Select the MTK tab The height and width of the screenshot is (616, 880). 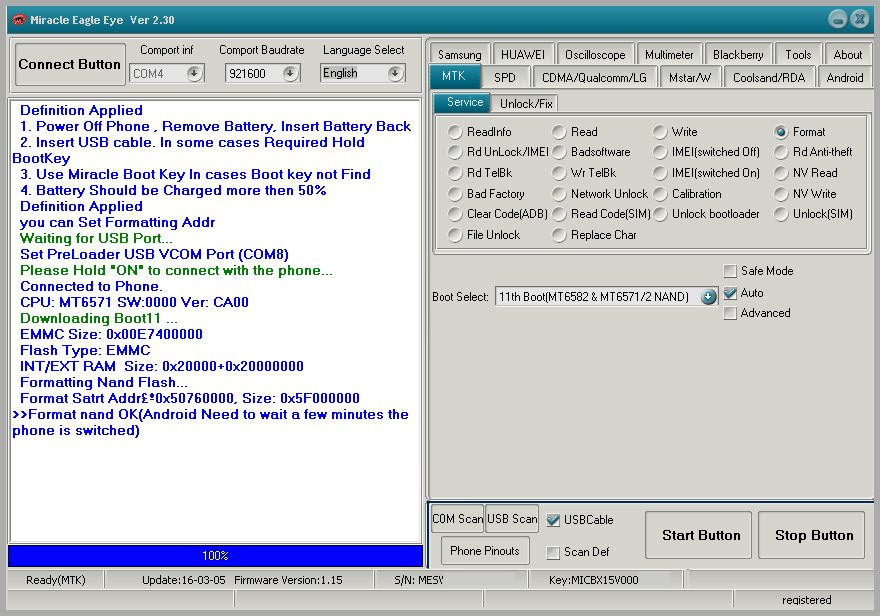pos(453,76)
